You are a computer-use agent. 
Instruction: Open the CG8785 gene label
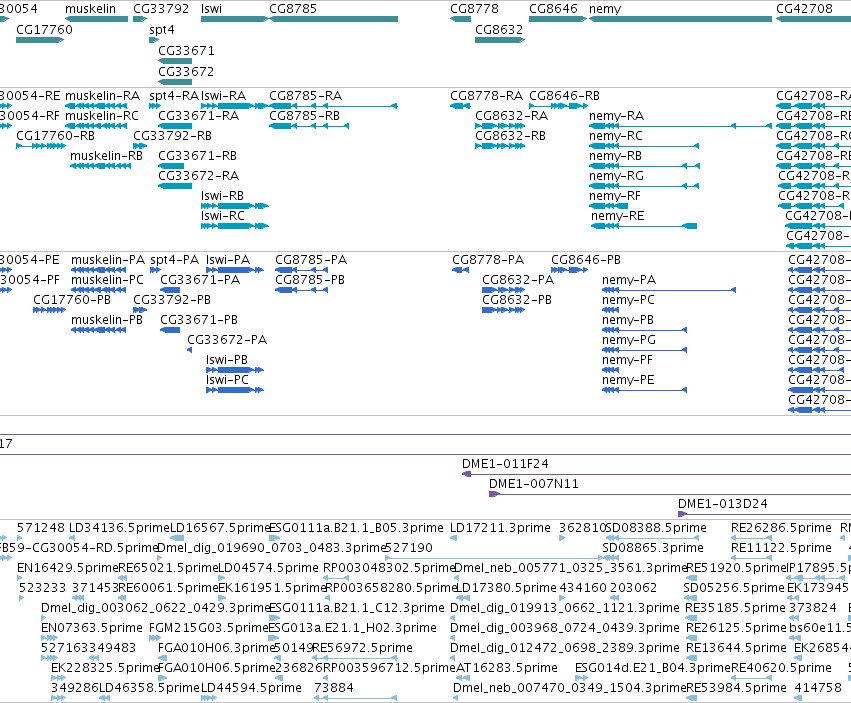coord(293,9)
